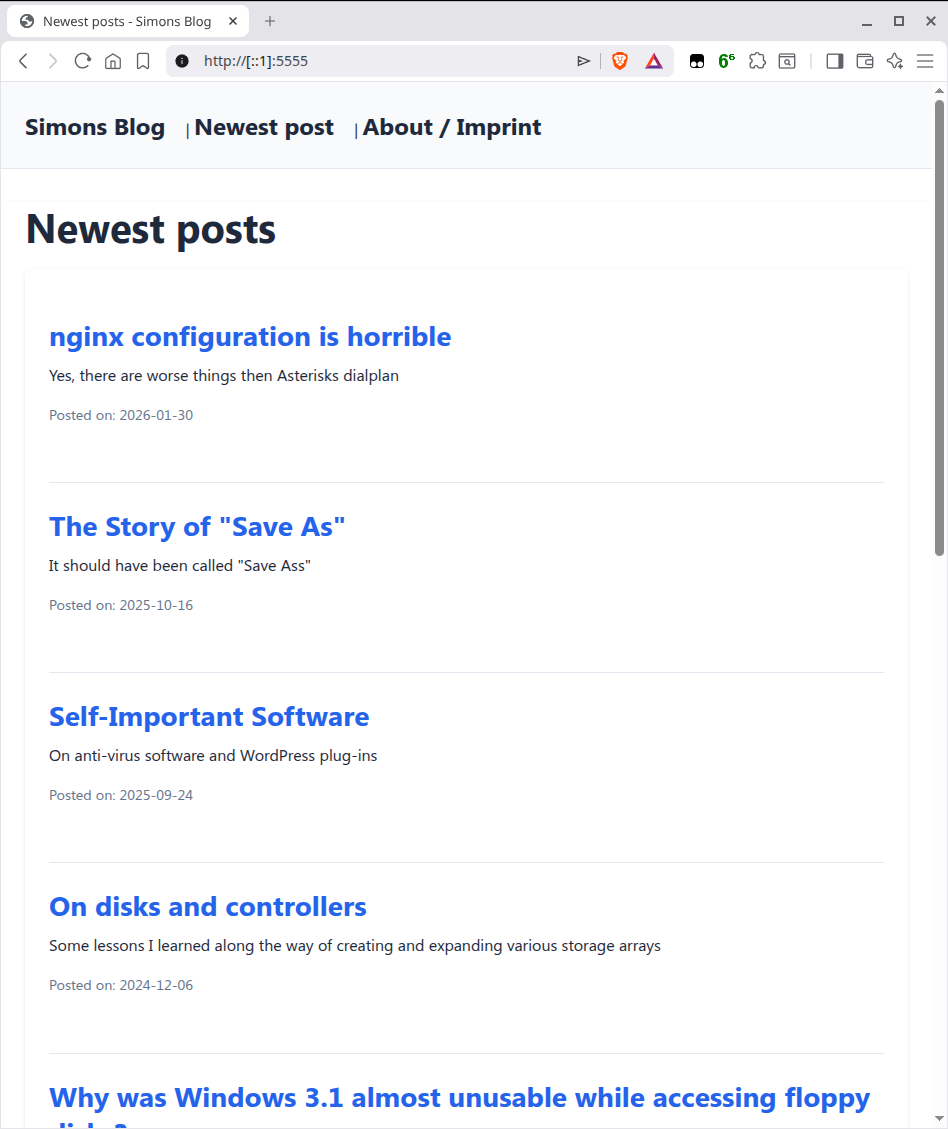Open the hamburger main menu

[925, 61]
